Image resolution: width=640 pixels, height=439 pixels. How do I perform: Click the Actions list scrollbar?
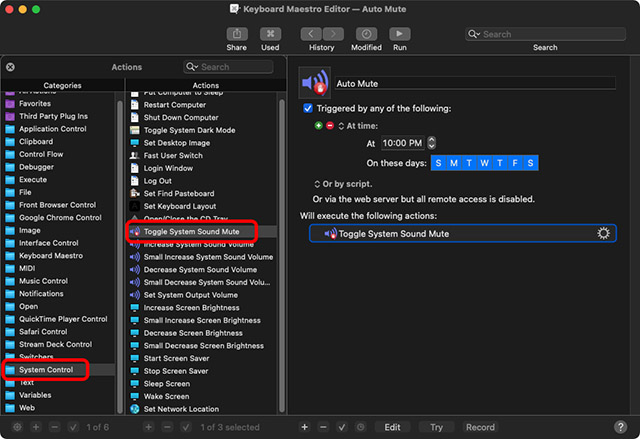[x=282, y=256]
